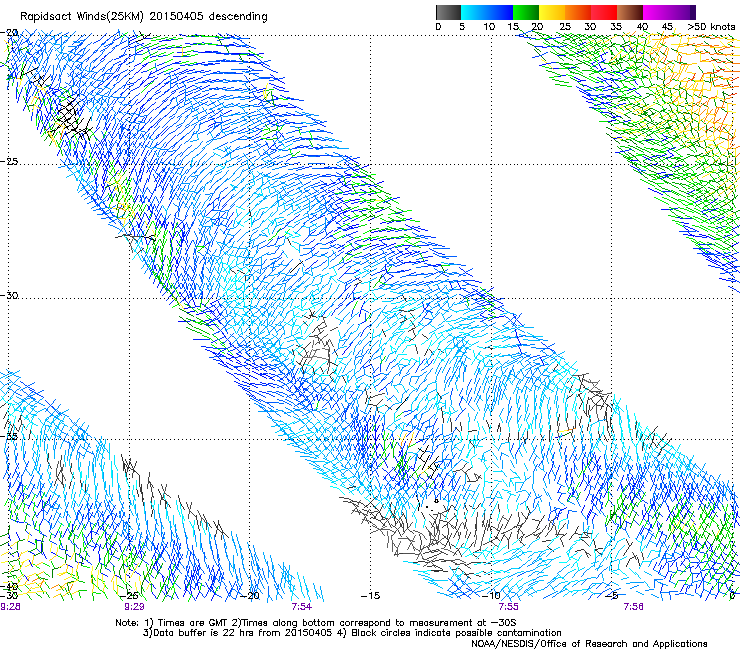Image resolution: width=740 pixels, height=650 pixels.
Task: Click the blue 10-15 knots legend segment
Action: click(500, 12)
